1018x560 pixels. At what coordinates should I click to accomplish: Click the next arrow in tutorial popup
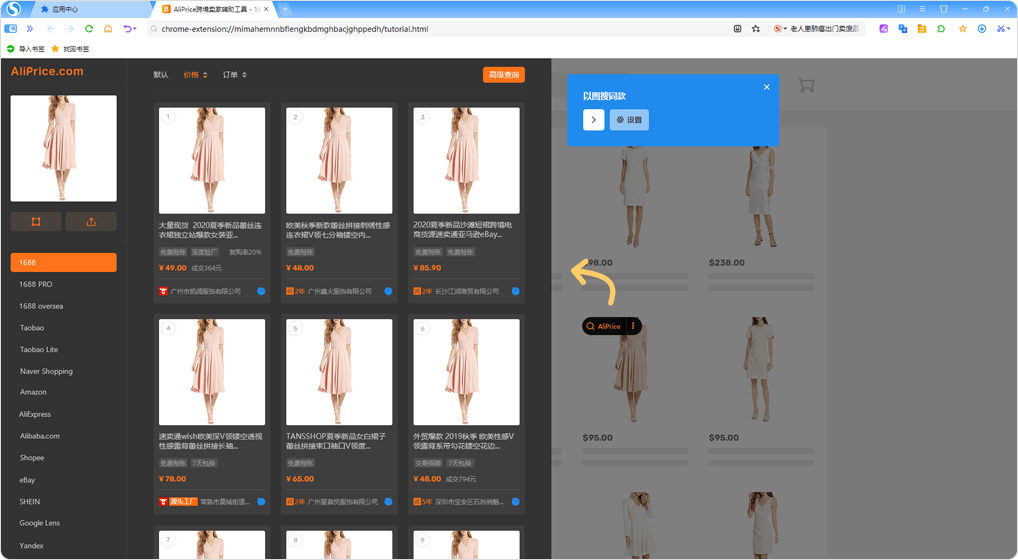point(593,120)
